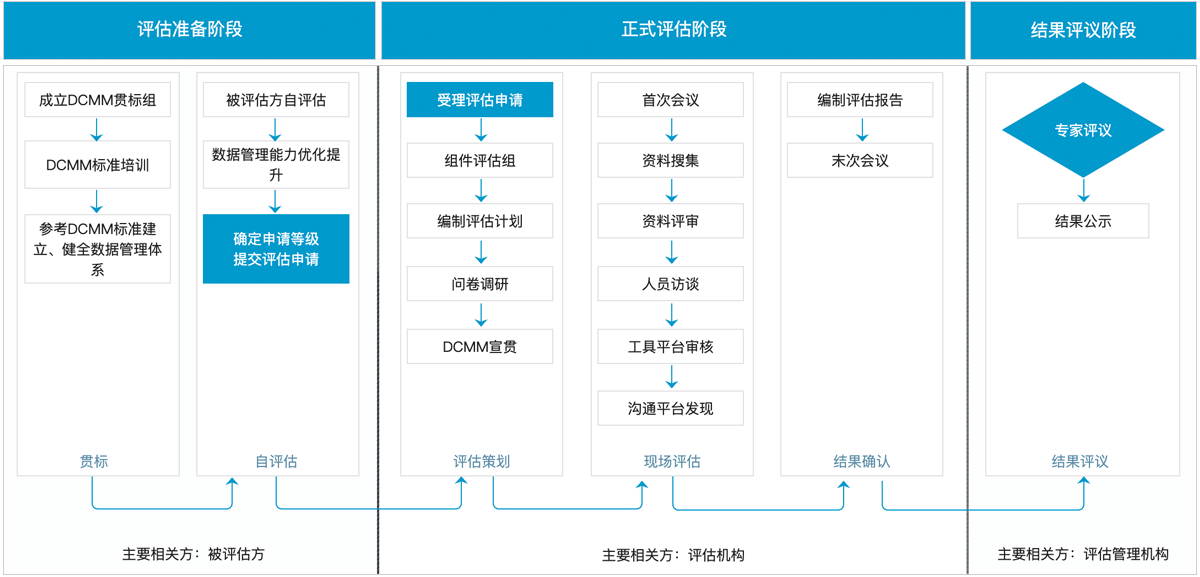1200x577 pixels.
Task: Open the 结果评议阶段 header section
Action: [1083, 30]
